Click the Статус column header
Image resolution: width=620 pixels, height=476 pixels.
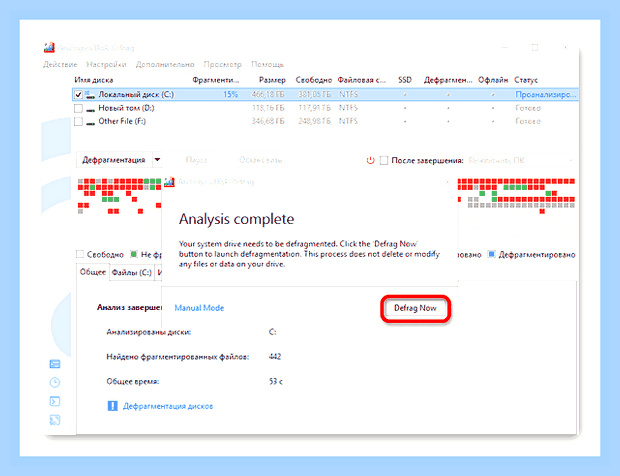526,80
